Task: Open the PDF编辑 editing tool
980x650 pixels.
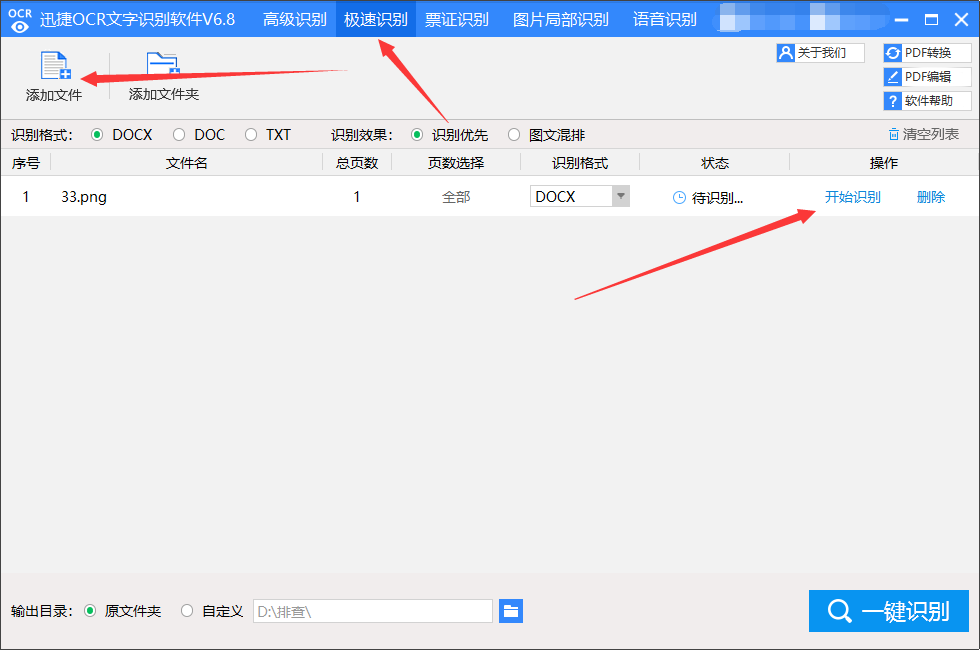Action: coord(927,77)
